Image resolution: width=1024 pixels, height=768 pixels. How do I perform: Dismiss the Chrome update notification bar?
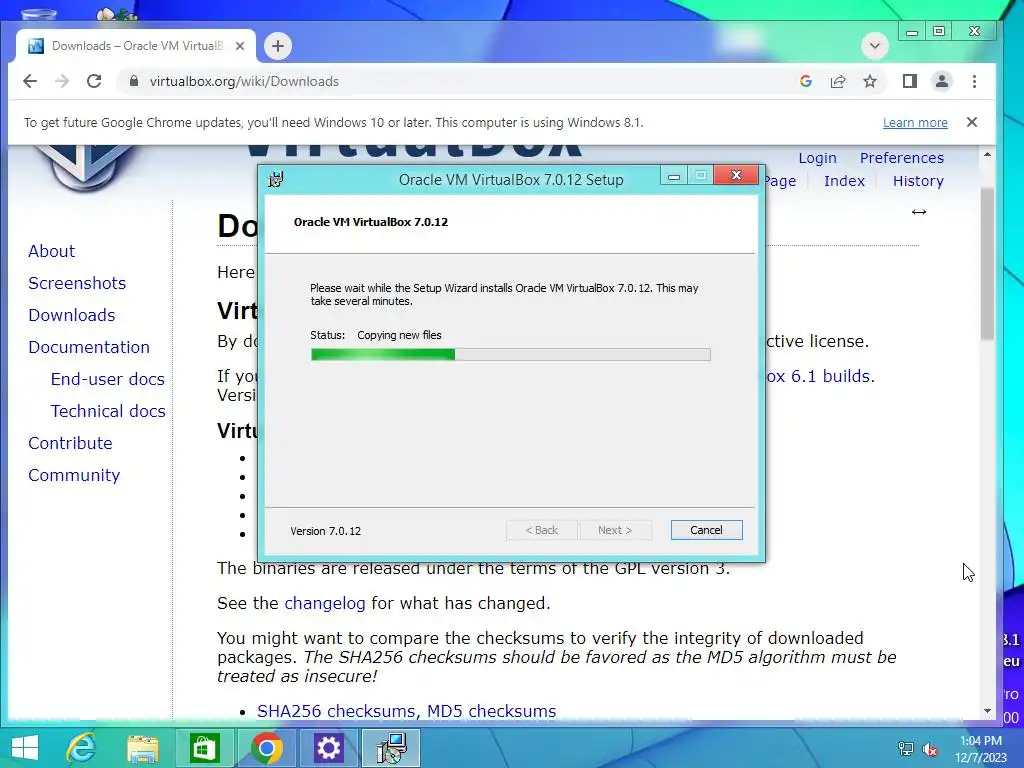[972, 122]
